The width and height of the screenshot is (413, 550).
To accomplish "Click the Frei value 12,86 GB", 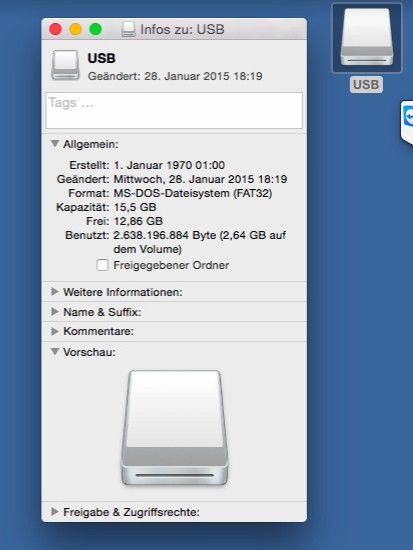I will 138,221.
